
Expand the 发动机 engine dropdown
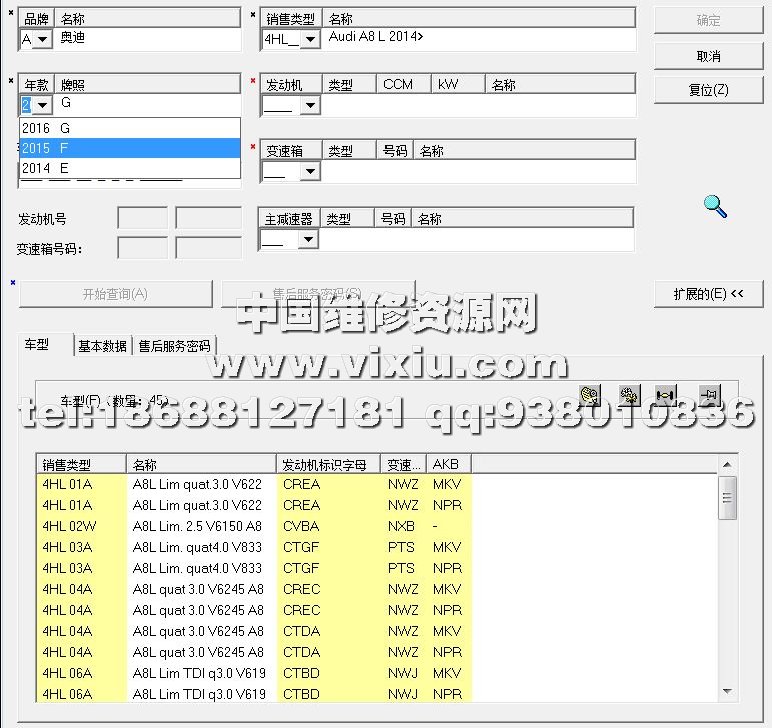point(309,106)
